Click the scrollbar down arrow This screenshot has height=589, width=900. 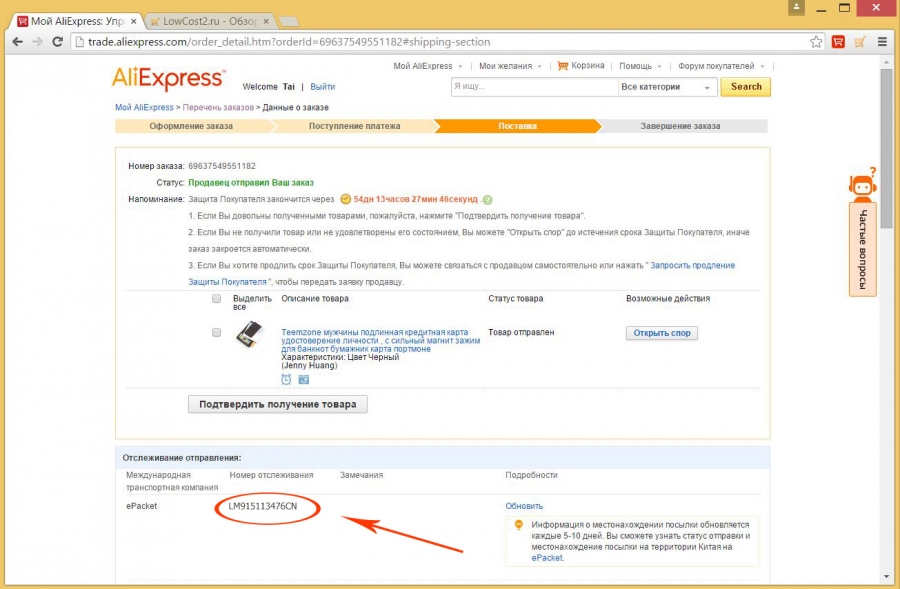(887, 576)
